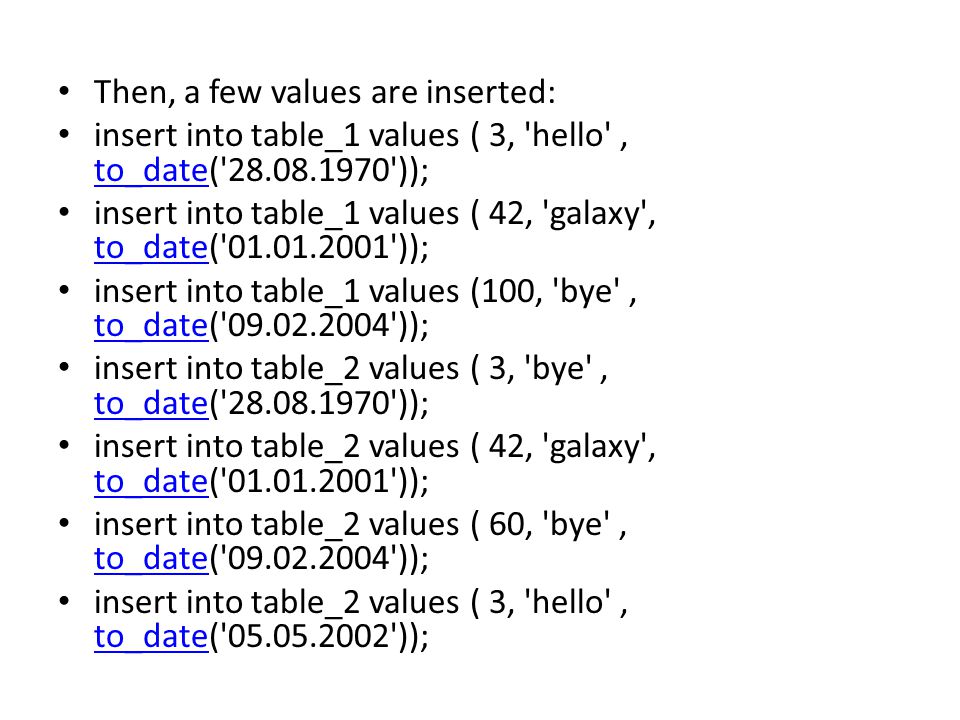This screenshot has width=960, height=720.
Task: Follow to_date link before '09.02.2004' in table_1
Action: click(x=151, y=326)
